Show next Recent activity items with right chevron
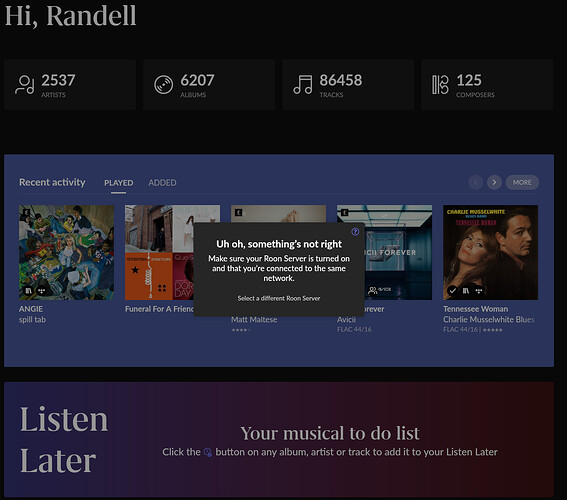This screenshot has height=500, width=567. click(494, 182)
